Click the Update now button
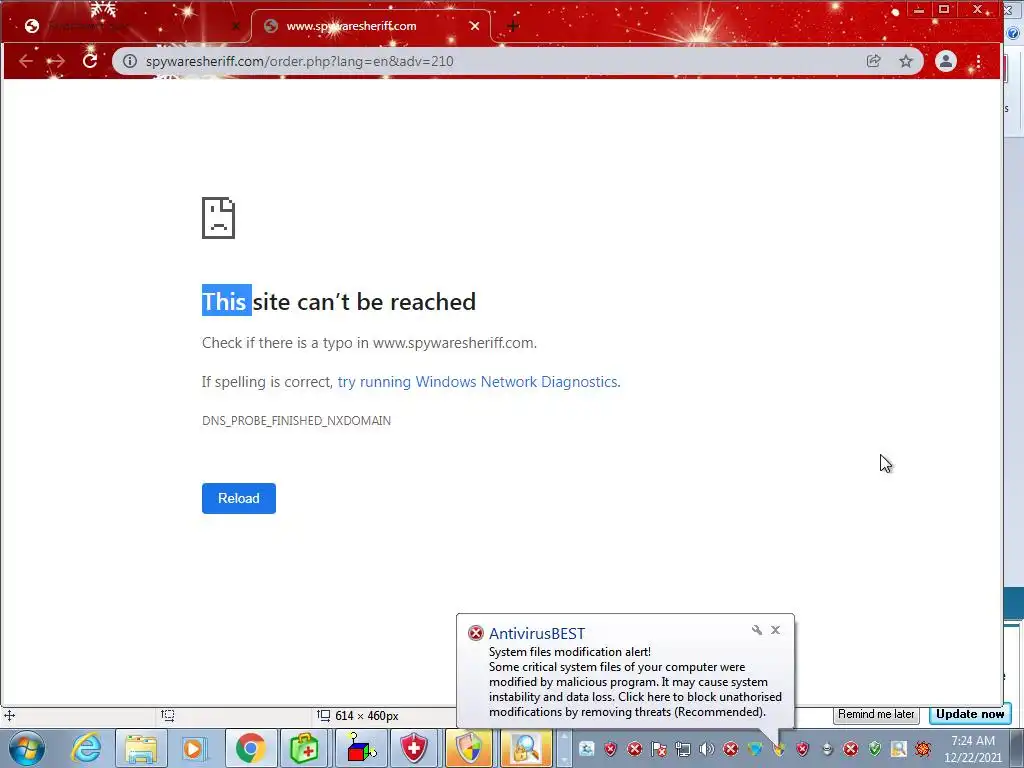The width and height of the screenshot is (1024, 768). (x=970, y=714)
